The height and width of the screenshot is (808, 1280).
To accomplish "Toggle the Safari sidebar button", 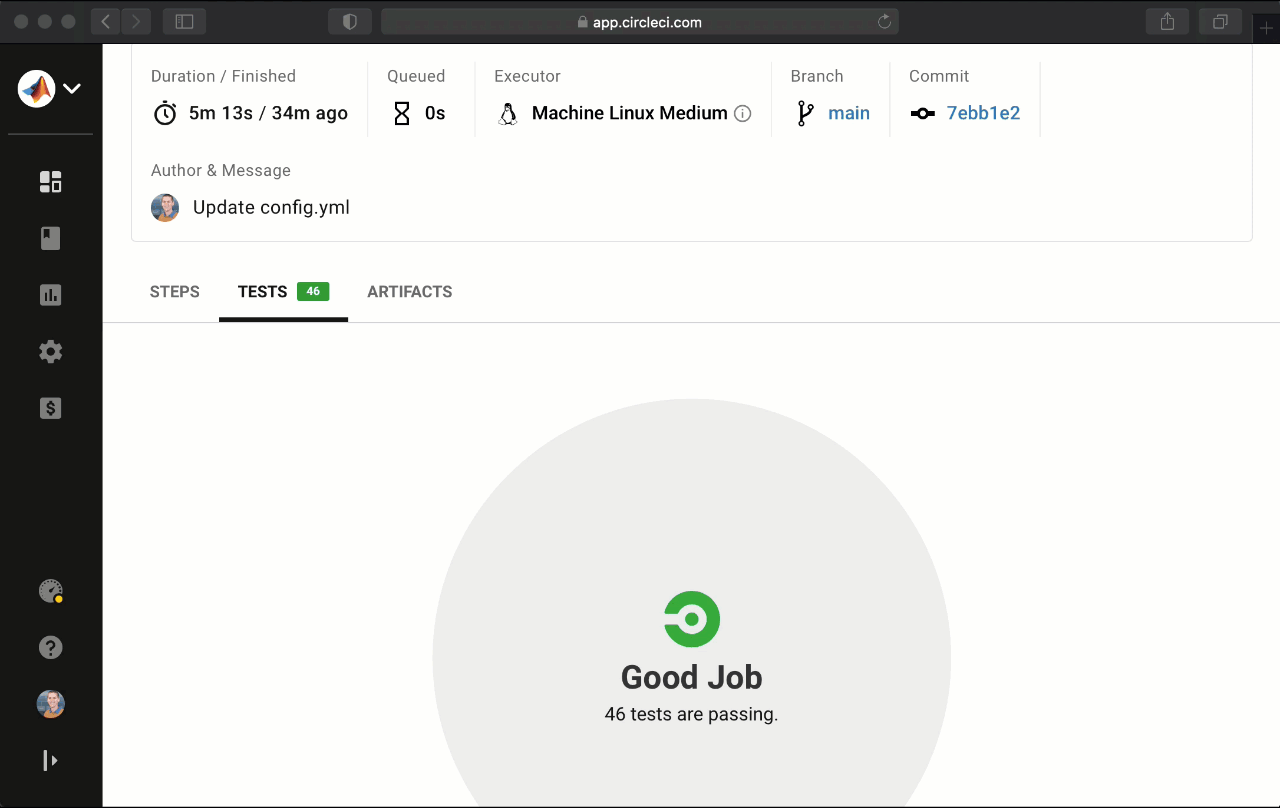I will click(184, 21).
